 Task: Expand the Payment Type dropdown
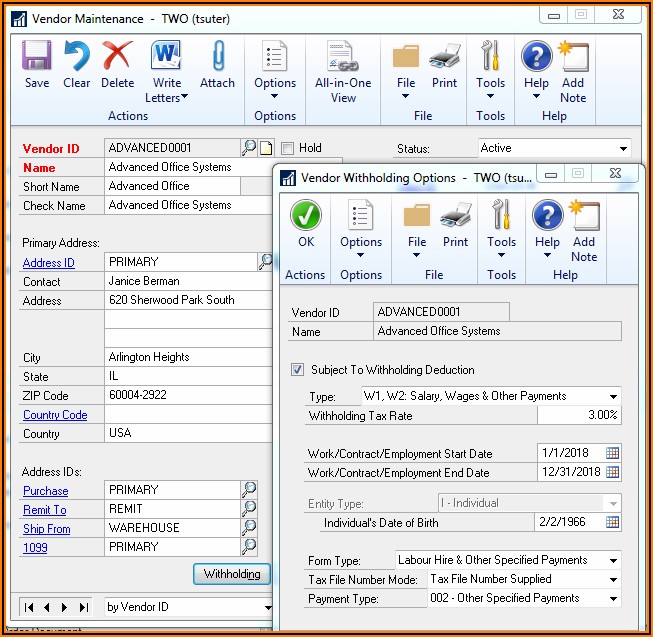tap(612, 598)
